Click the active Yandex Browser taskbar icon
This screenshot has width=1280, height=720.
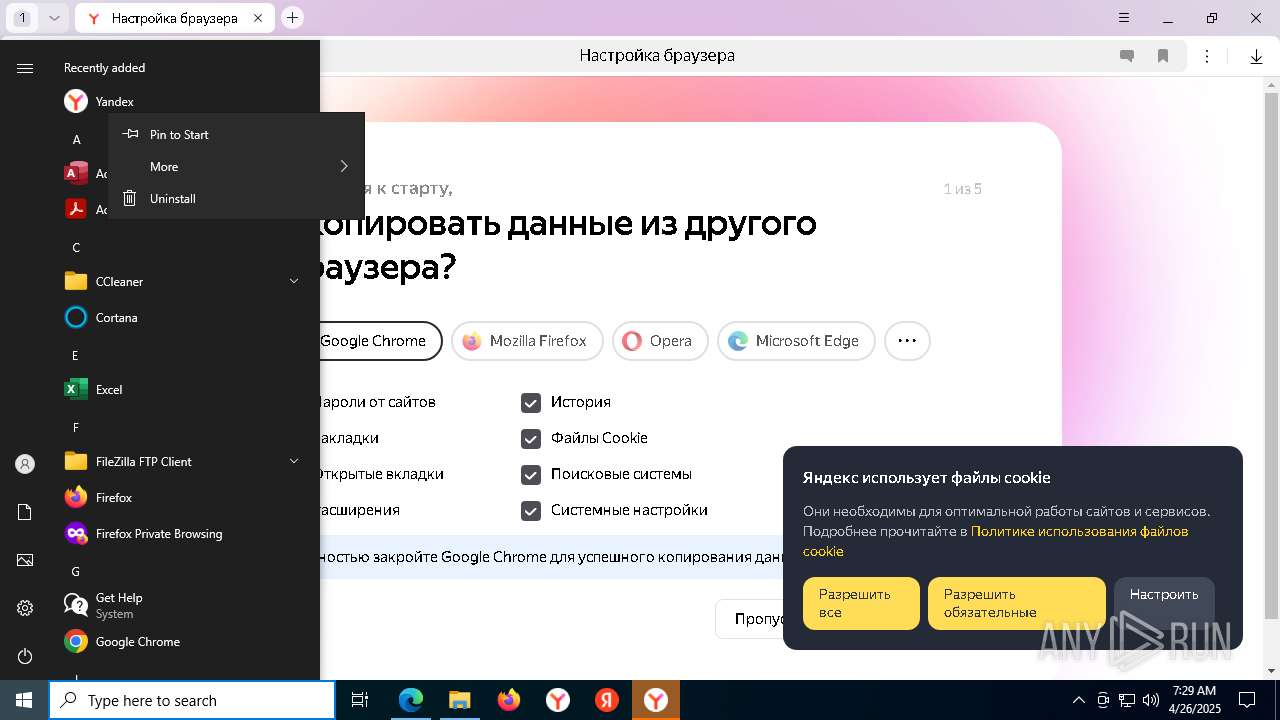coord(656,700)
